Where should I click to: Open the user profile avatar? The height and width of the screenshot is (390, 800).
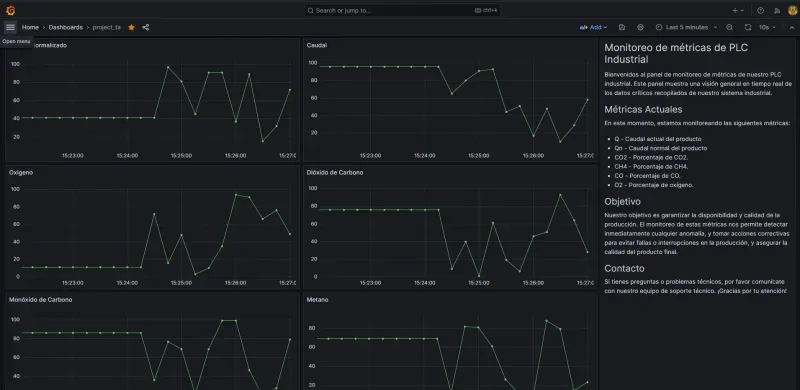pyautogui.click(x=792, y=10)
